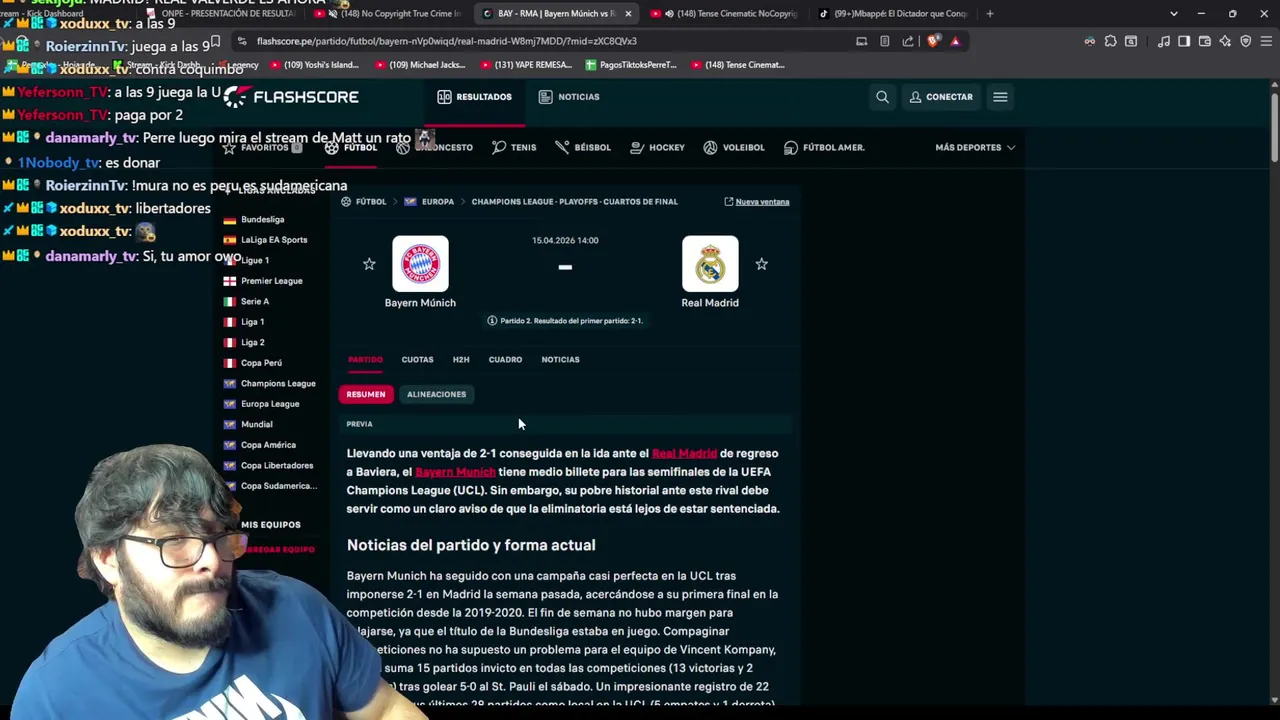Open NOTICIAS in the top navigation
This screenshot has width=1280, height=720.
pos(569,97)
